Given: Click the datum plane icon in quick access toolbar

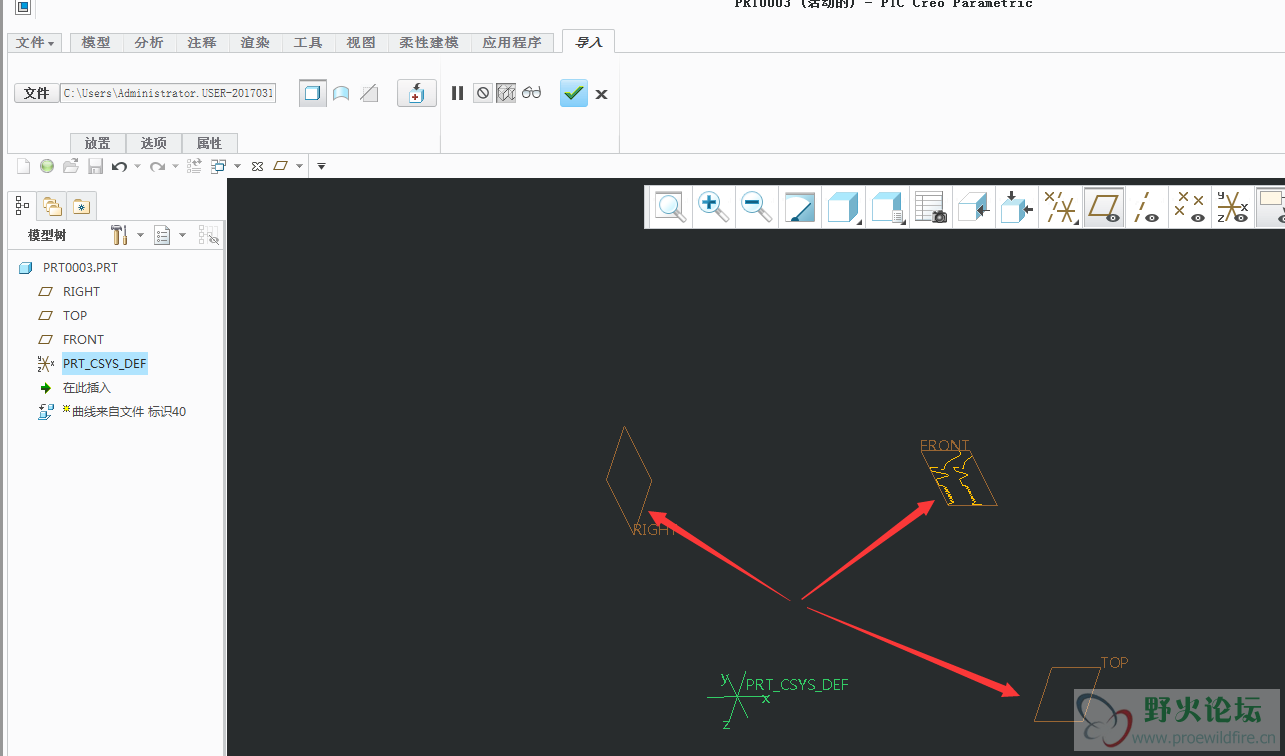Looking at the screenshot, I should 281,166.
